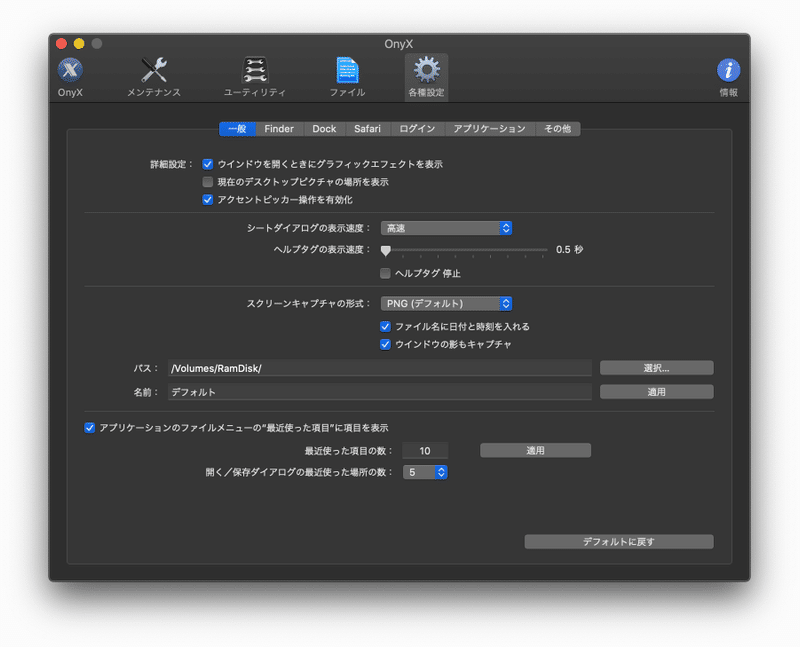Click the 選択... button

tap(657, 368)
